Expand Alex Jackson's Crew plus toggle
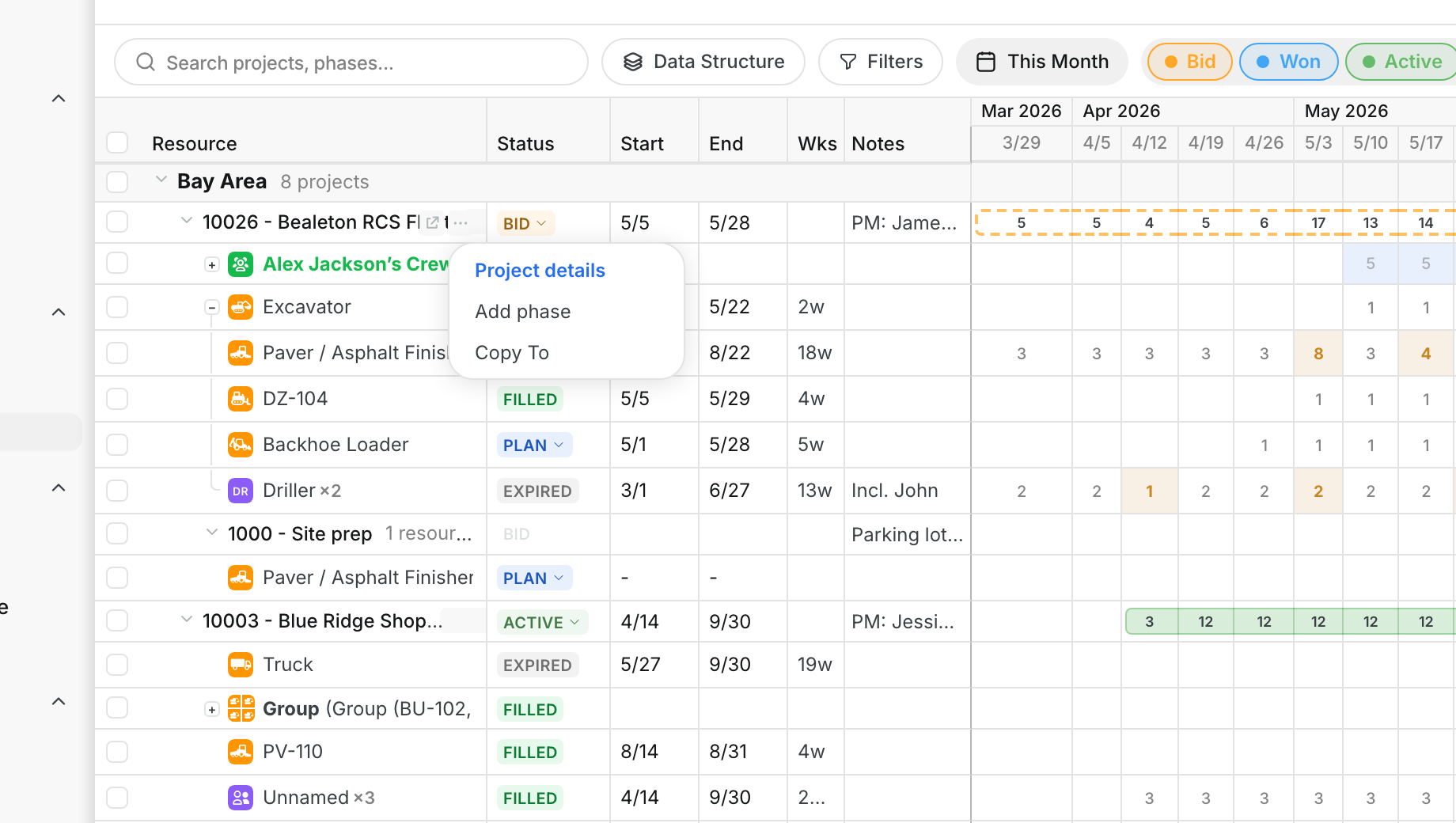The image size is (1456, 823). click(212, 265)
